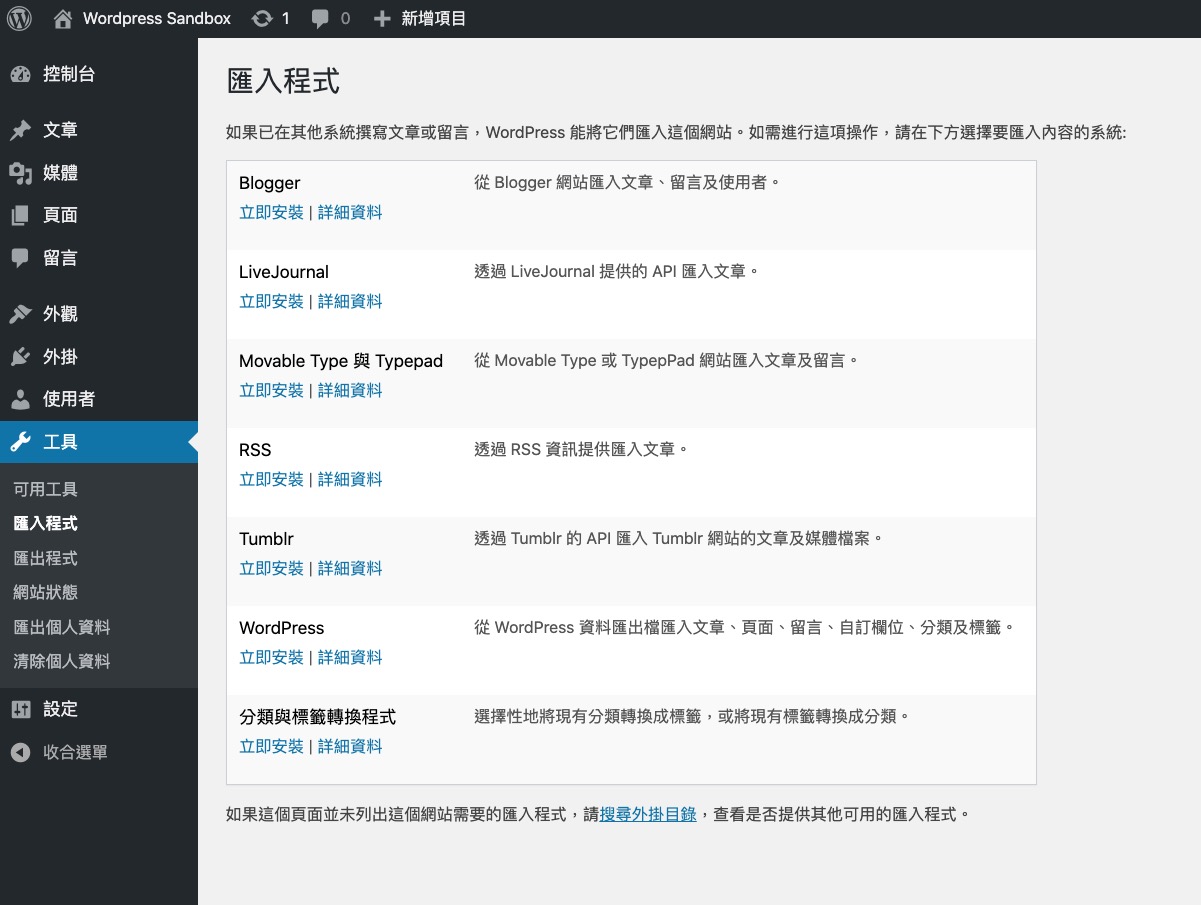1201x905 pixels.
Task: Click the 文章 pushpin icon
Action: point(20,130)
